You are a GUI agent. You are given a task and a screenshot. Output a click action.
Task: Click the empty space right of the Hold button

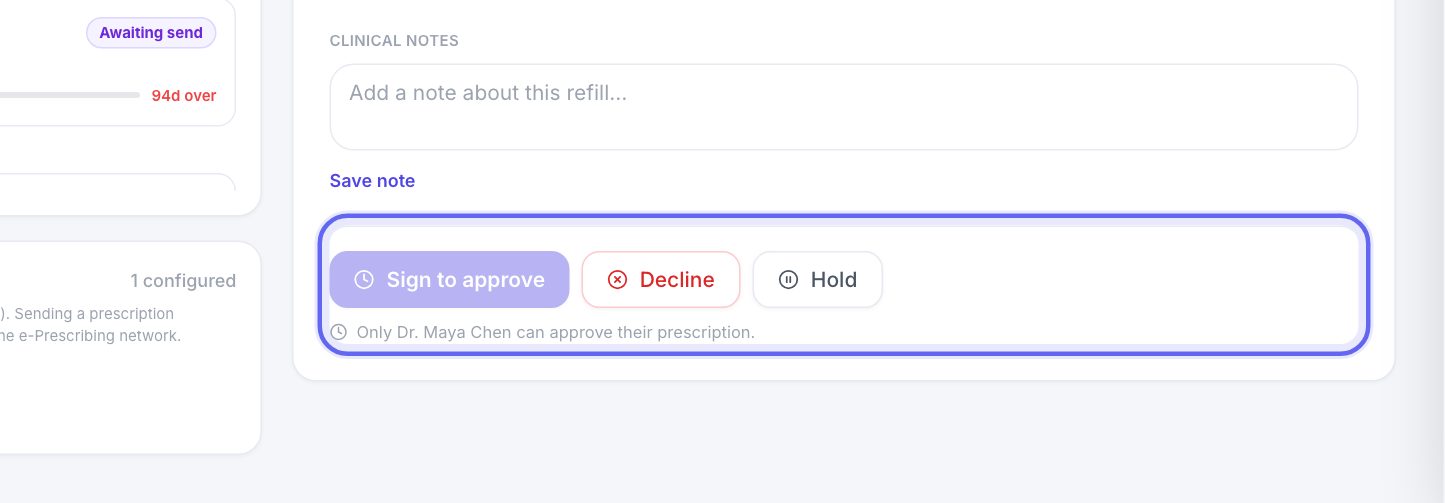[1120, 279]
